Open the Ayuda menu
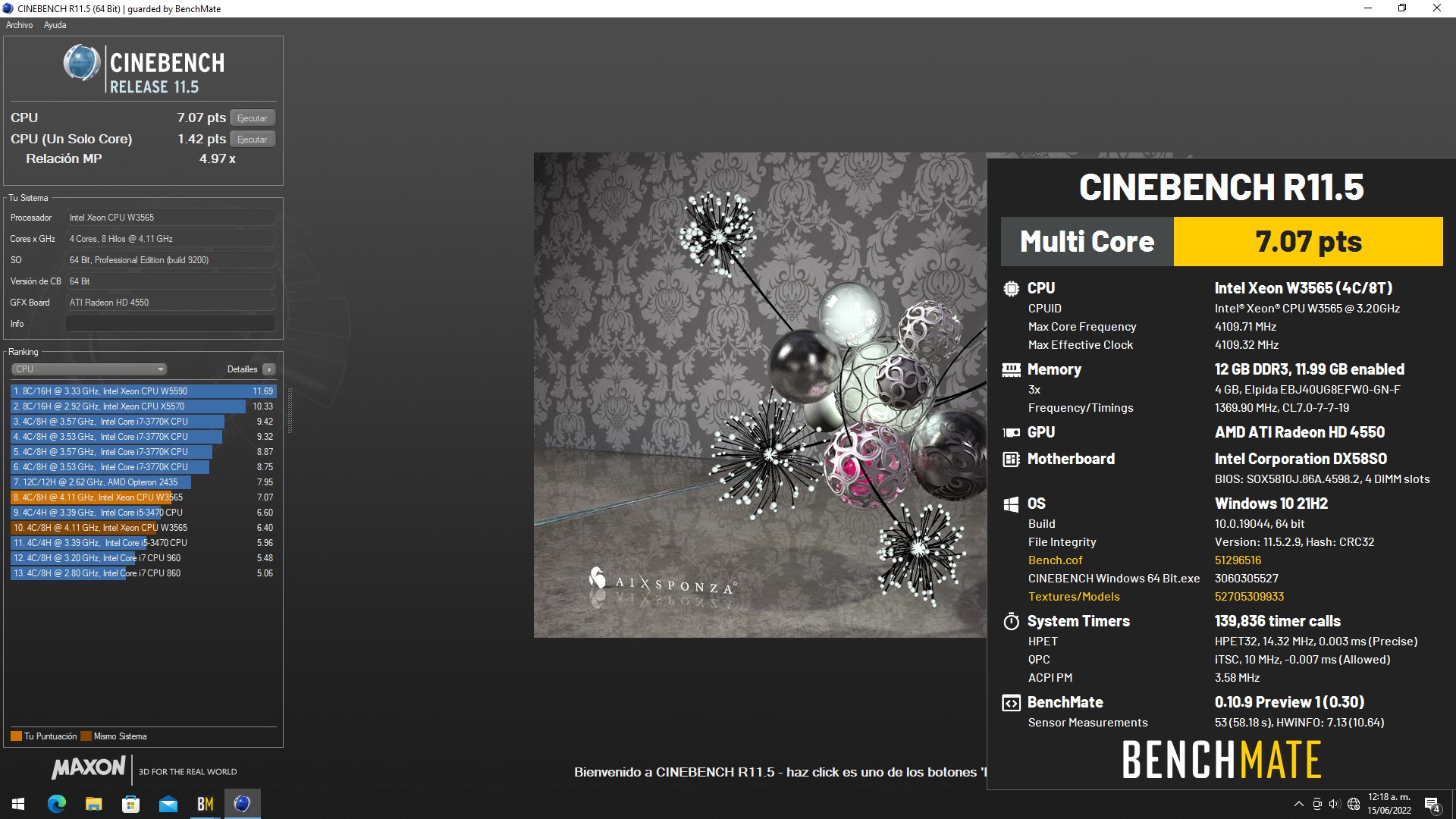The image size is (1456, 819). pos(55,25)
